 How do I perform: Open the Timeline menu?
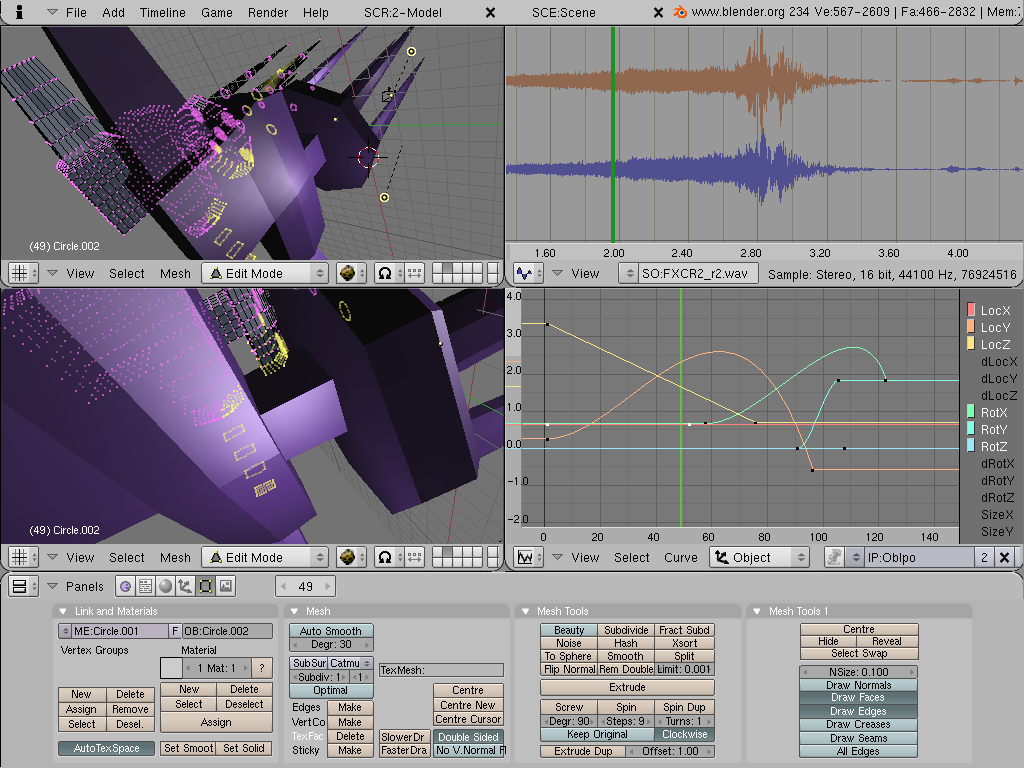coord(162,12)
